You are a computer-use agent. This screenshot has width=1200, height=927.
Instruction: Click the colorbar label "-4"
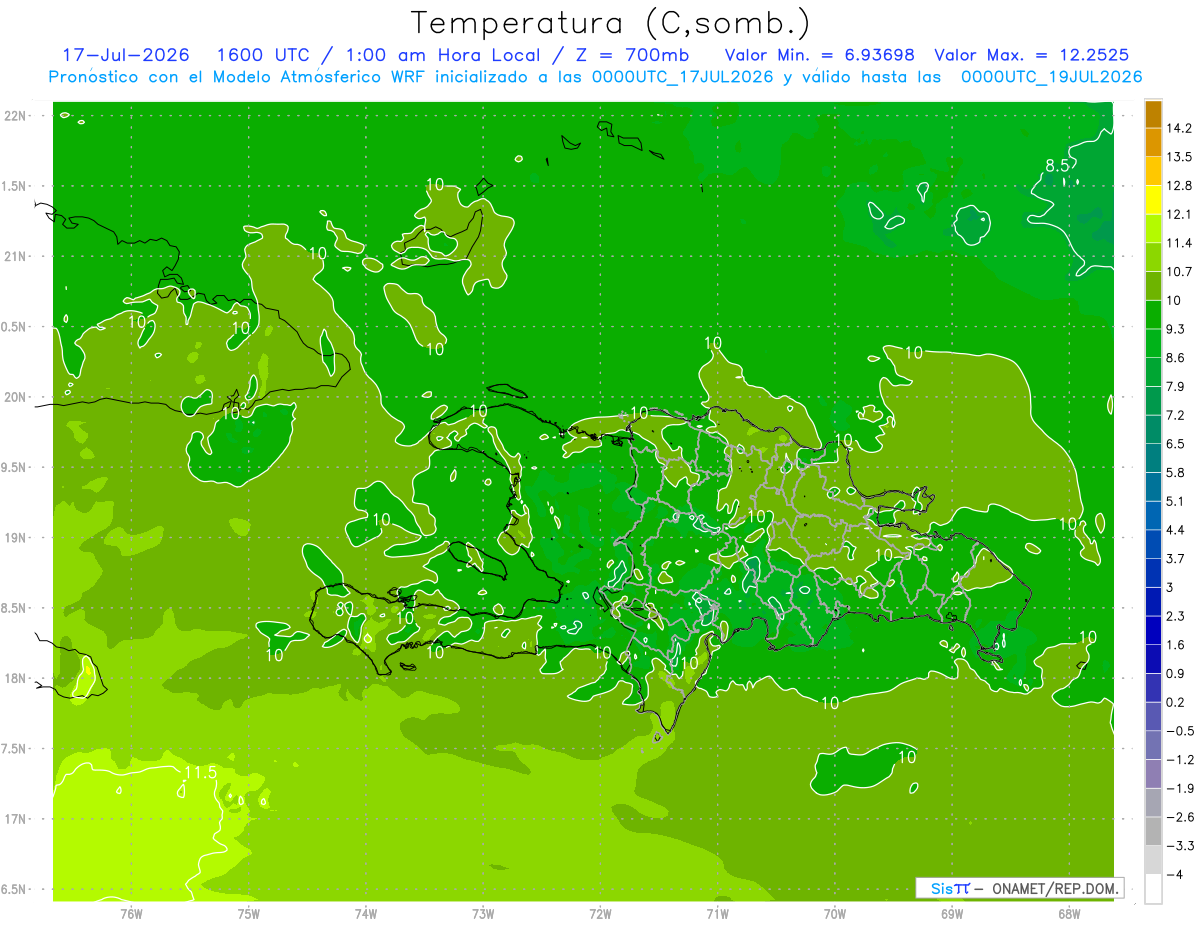coord(1174,874)
